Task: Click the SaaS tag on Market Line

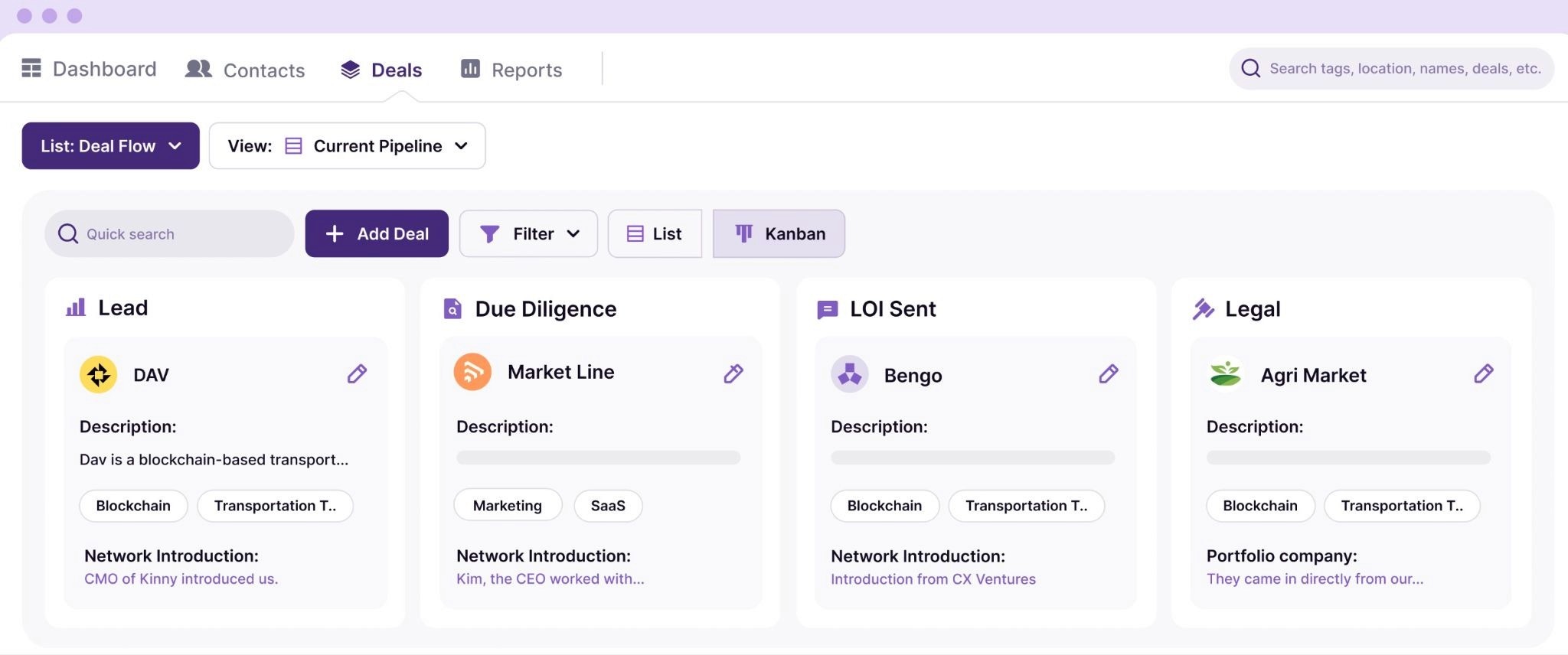Action: click(608, 506)
